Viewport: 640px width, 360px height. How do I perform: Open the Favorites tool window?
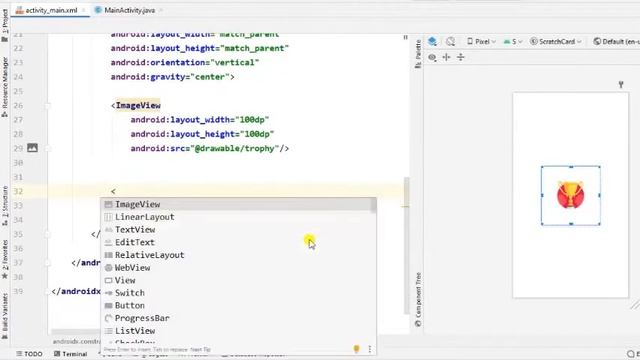[5, 259]
